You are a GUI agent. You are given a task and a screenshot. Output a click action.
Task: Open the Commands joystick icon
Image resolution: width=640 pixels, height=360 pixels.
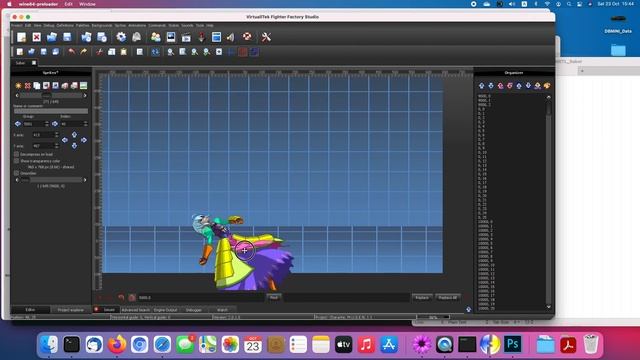pyautogui.click(x=201, y=37)
